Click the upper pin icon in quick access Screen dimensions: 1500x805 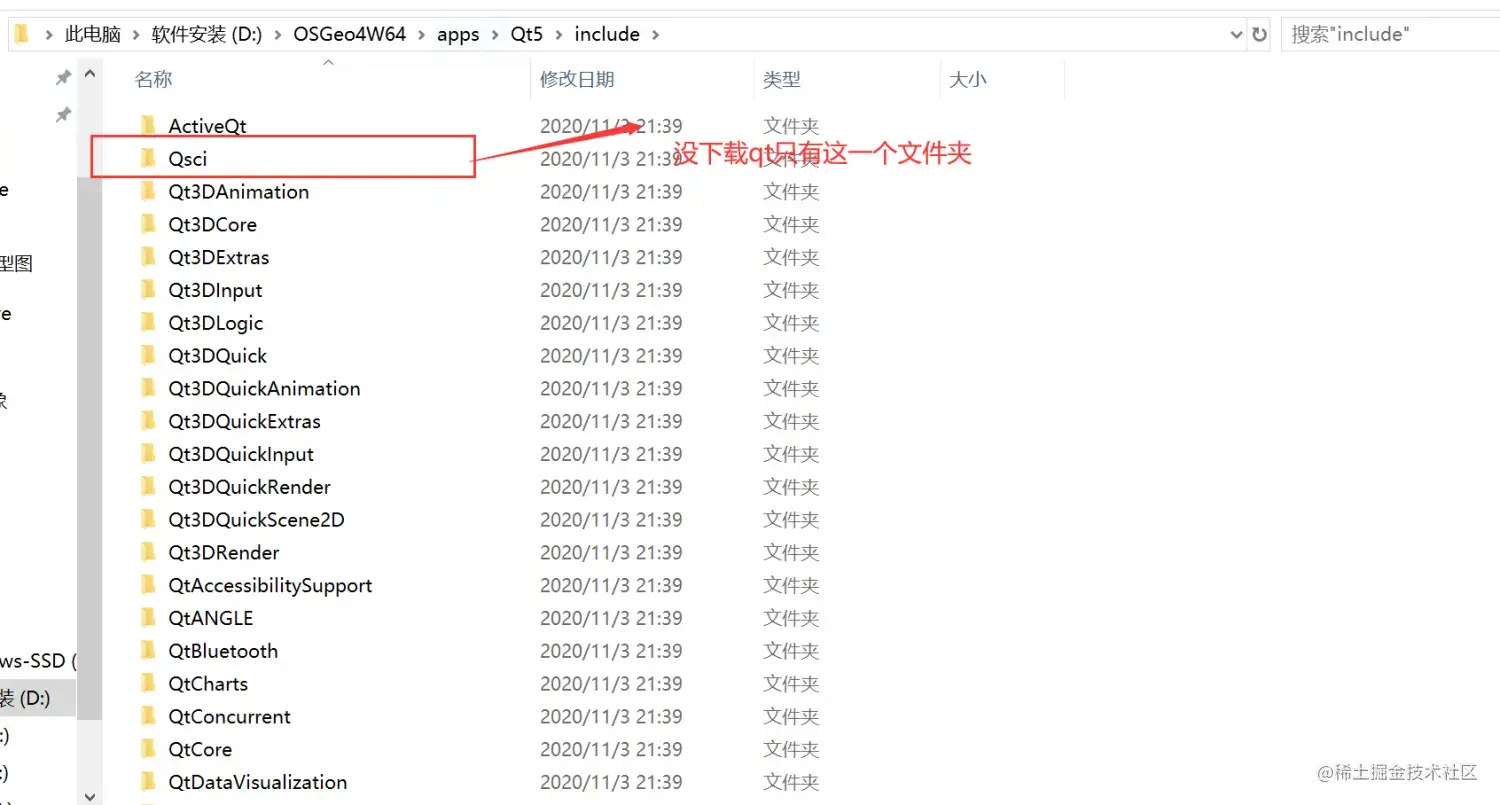[x=63, y=77]
